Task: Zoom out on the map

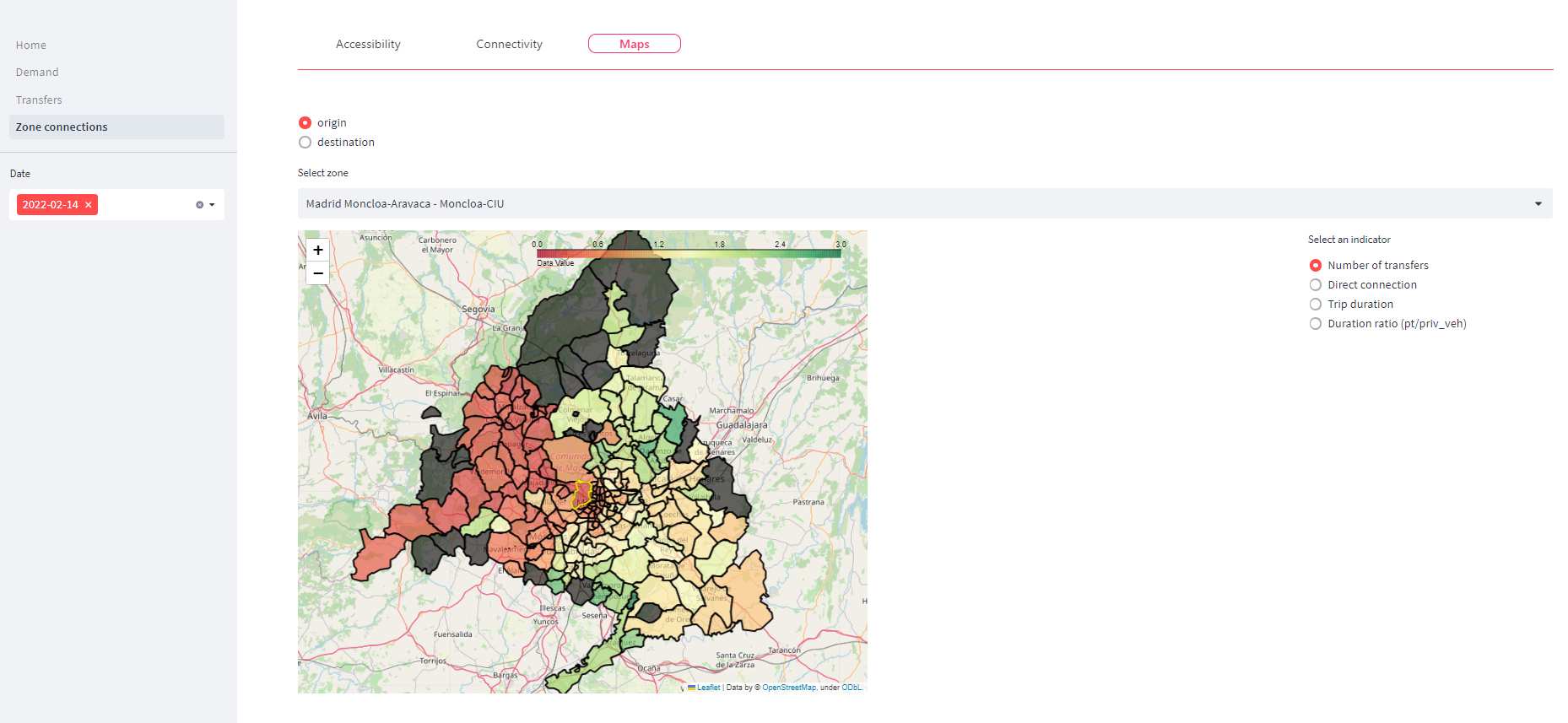Action: [318, 272]
